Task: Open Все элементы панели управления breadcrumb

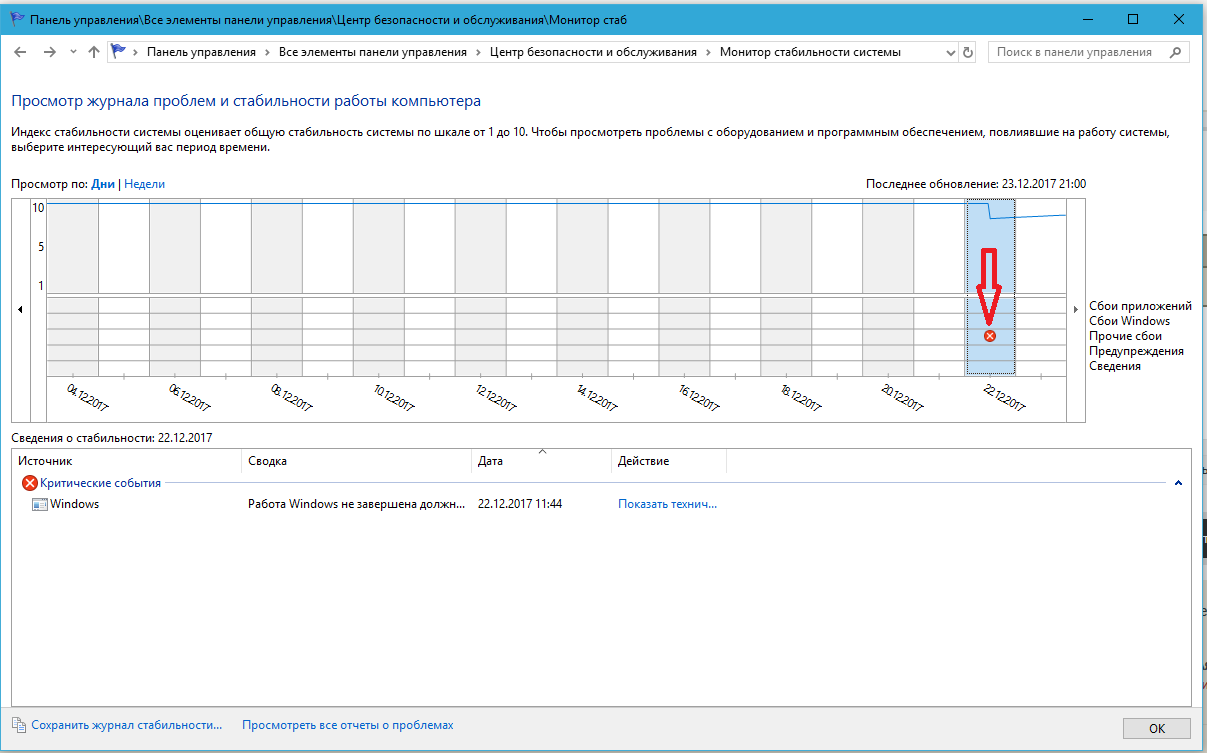Action: click(373, 52)
